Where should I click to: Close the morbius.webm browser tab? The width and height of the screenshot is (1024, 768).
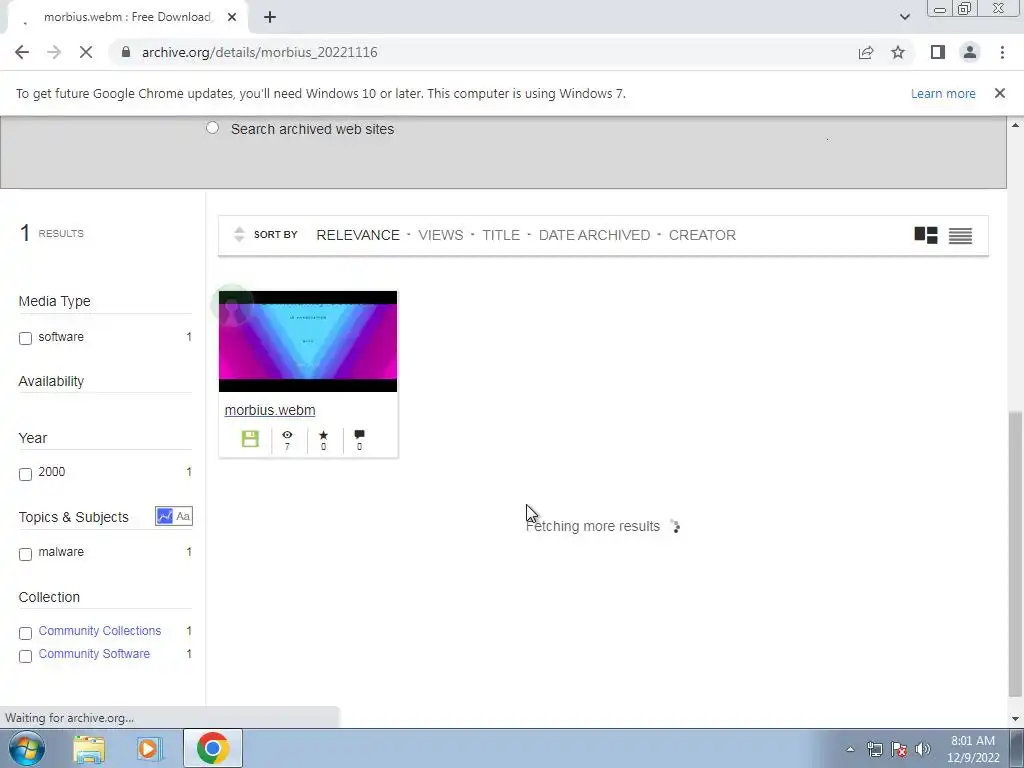[x=232, y=18]
